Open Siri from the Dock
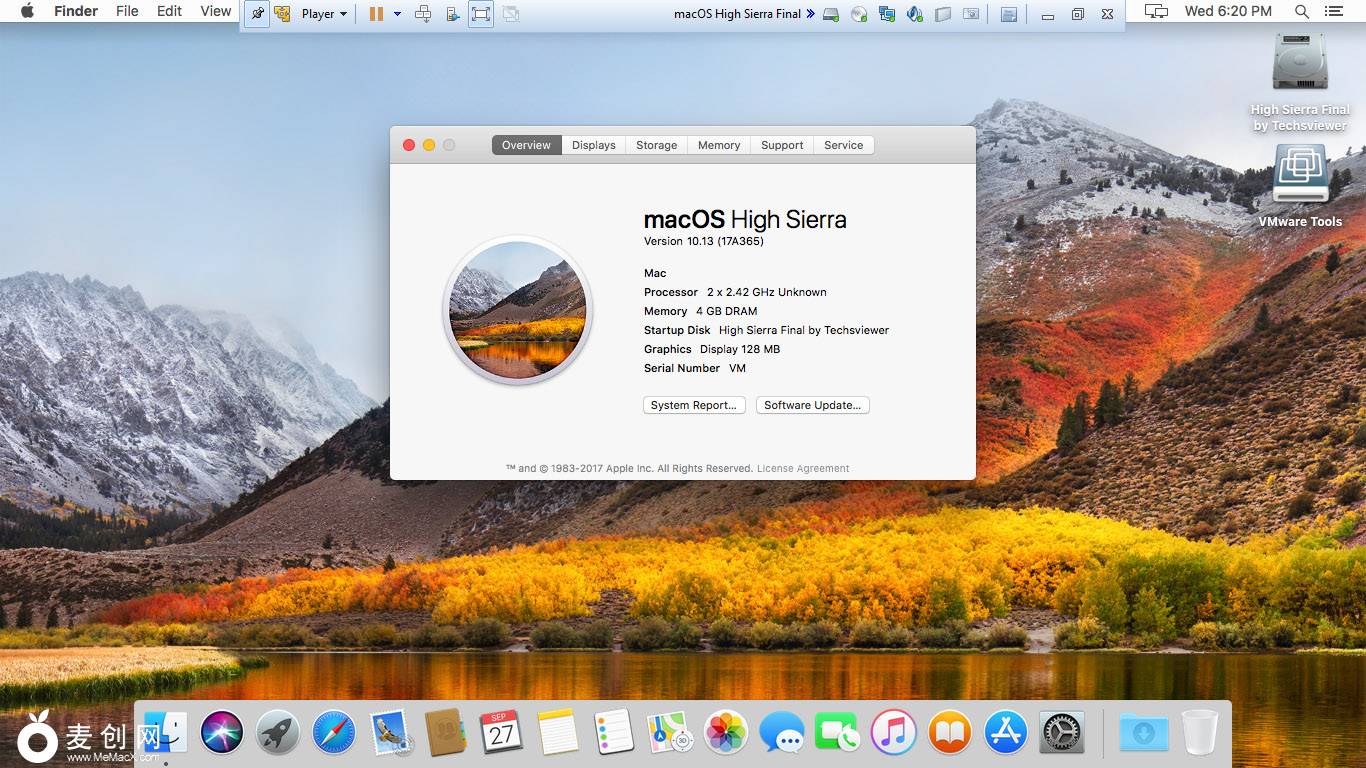This screenshot has height=768, width=1366. coord(221,733)
